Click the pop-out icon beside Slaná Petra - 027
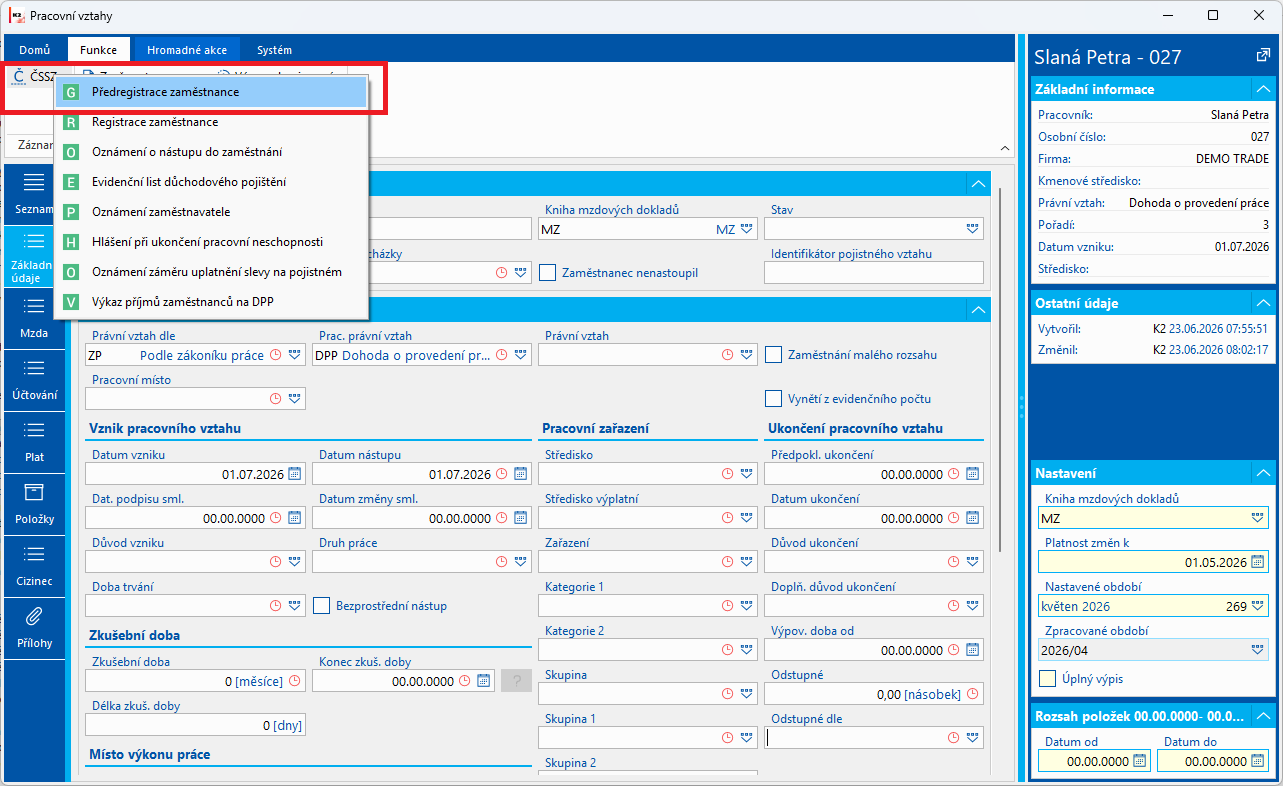Viewport: 1283px width, 786px height. (1262, 55)
